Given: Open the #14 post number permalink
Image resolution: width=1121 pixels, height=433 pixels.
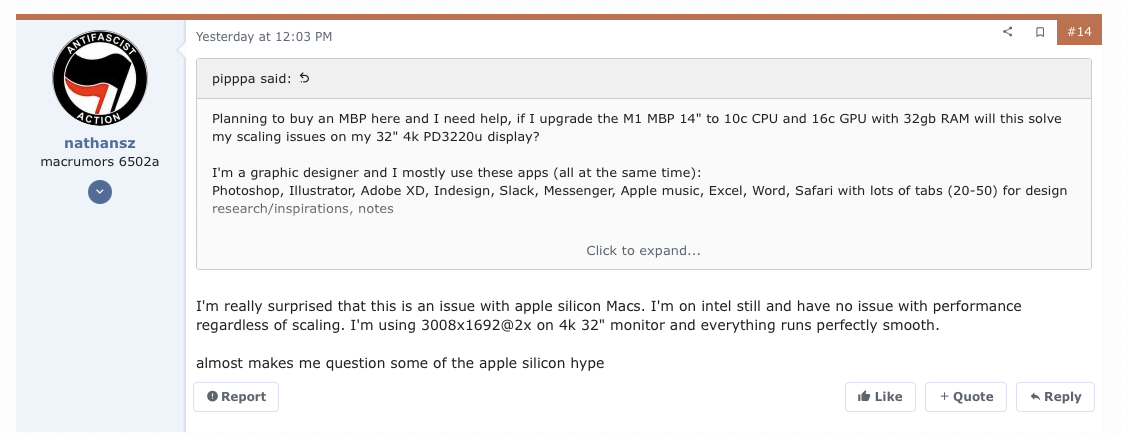Looking at the screenshot, I should (1079, 32).
